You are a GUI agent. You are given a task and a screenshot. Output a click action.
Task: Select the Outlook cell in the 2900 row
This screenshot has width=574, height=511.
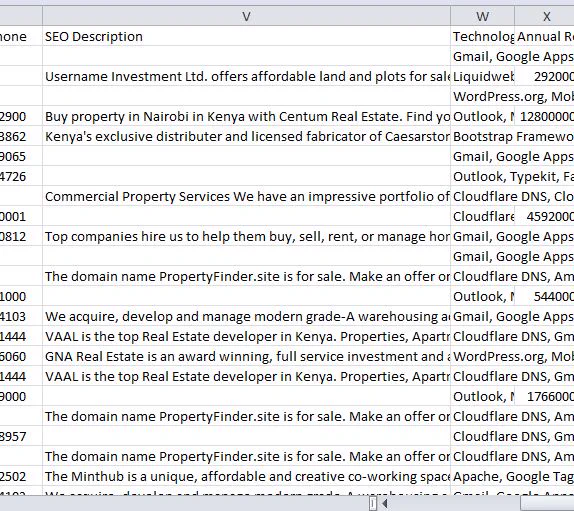click(482, 116)
